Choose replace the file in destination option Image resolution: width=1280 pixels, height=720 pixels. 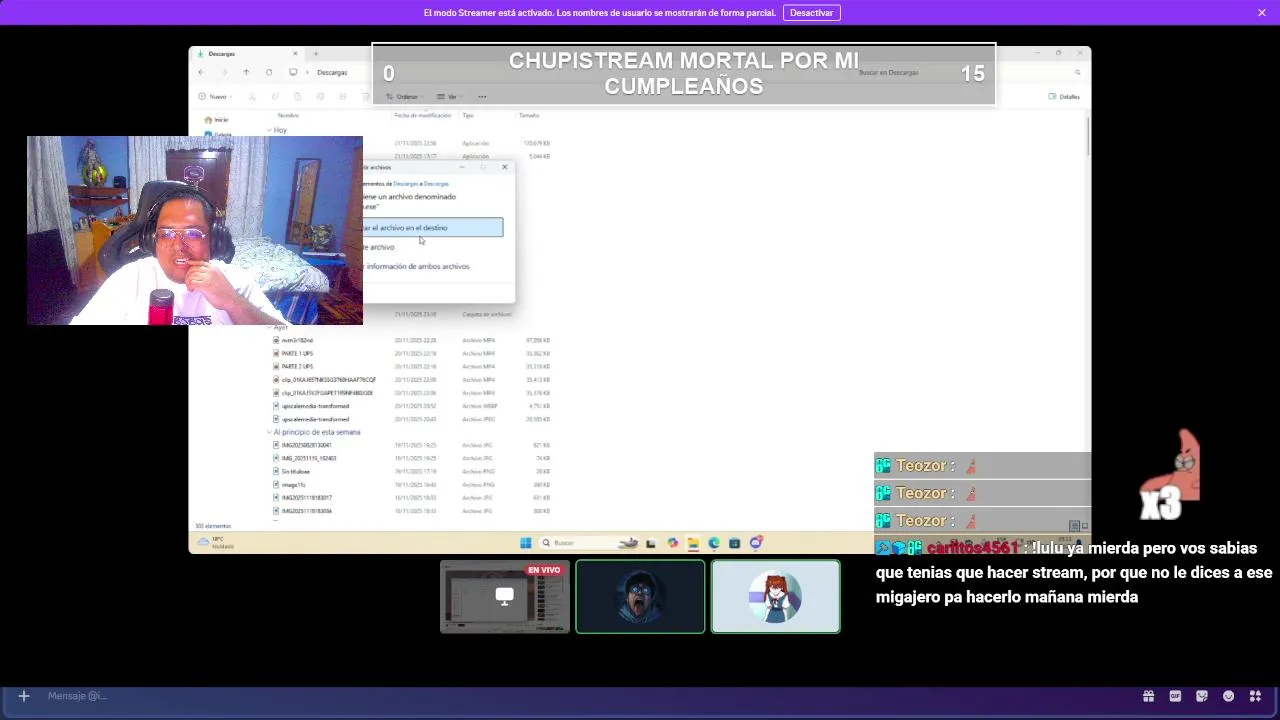click(433, 228)
